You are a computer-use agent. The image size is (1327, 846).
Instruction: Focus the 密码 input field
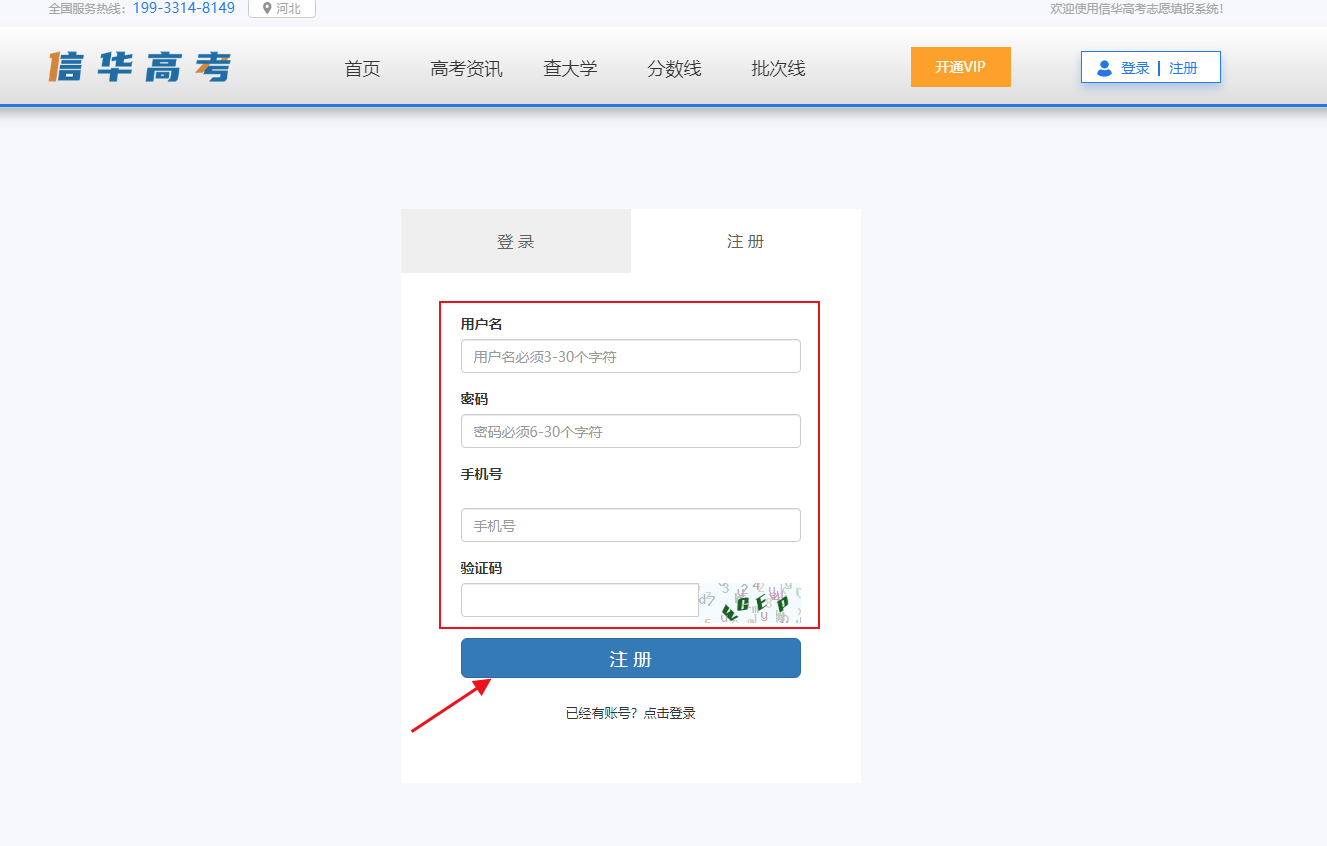coord(631,431)
